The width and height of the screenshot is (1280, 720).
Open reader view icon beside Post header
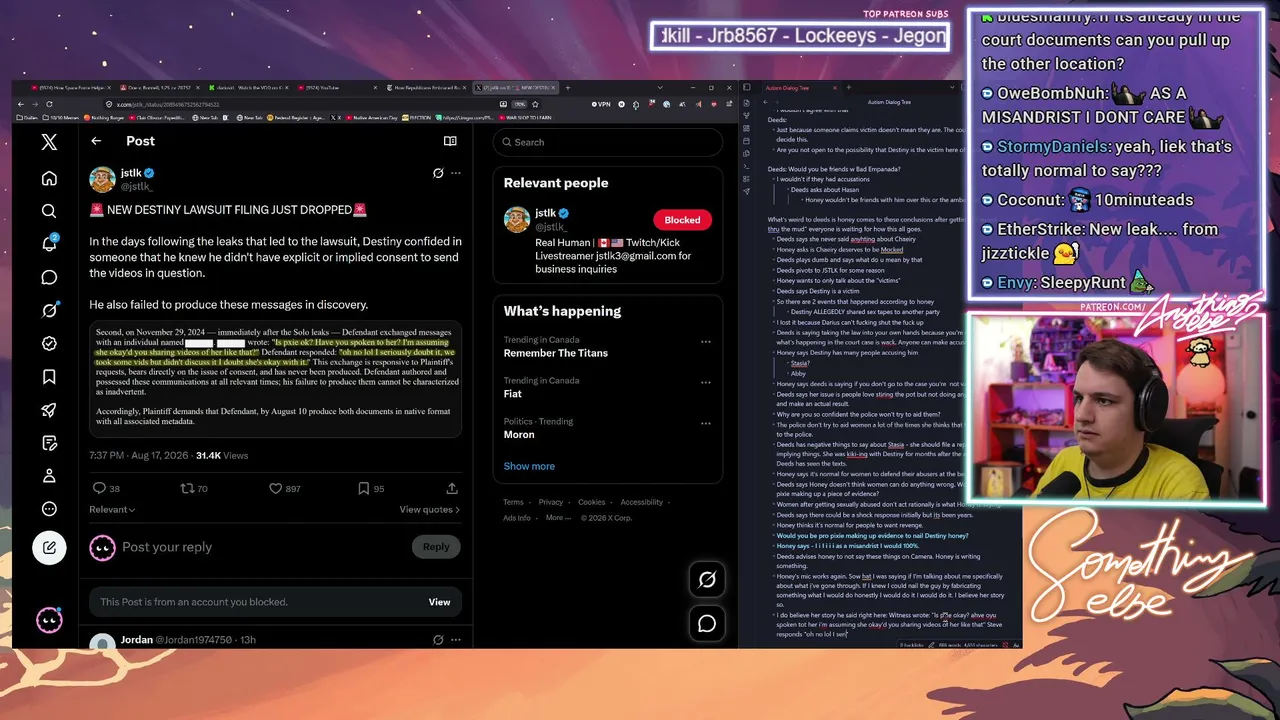pyautogui.click(x=450, y=141)
